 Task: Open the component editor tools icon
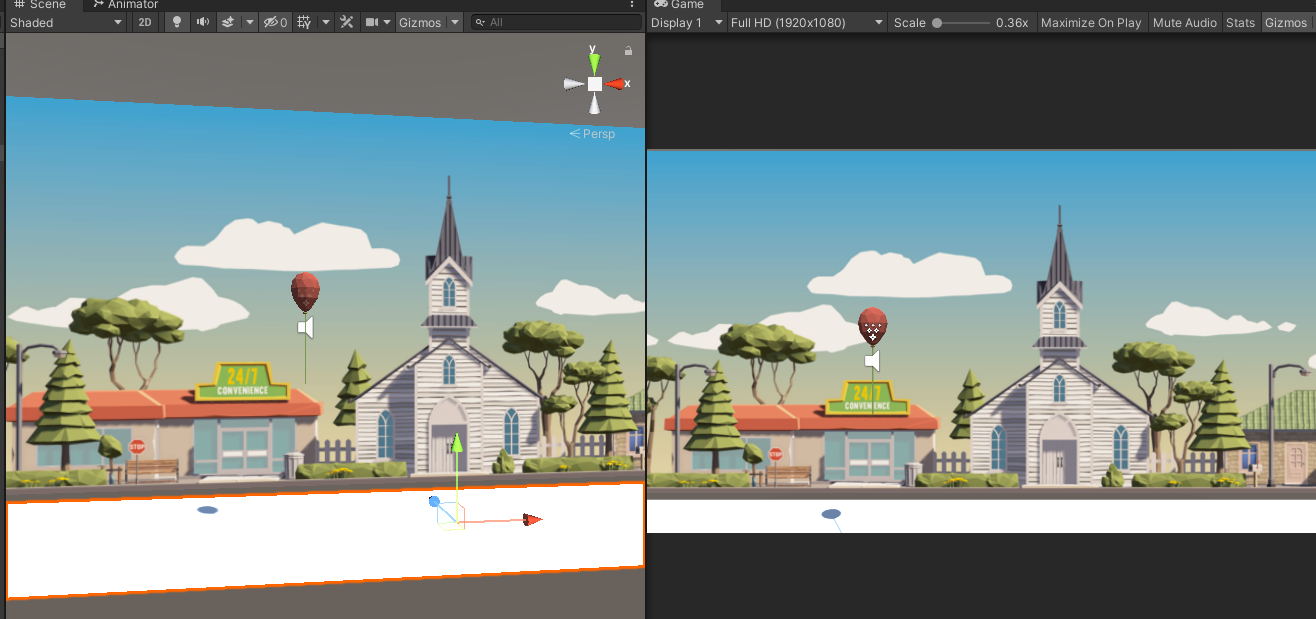pyautogui.click(x=347, y=22)
